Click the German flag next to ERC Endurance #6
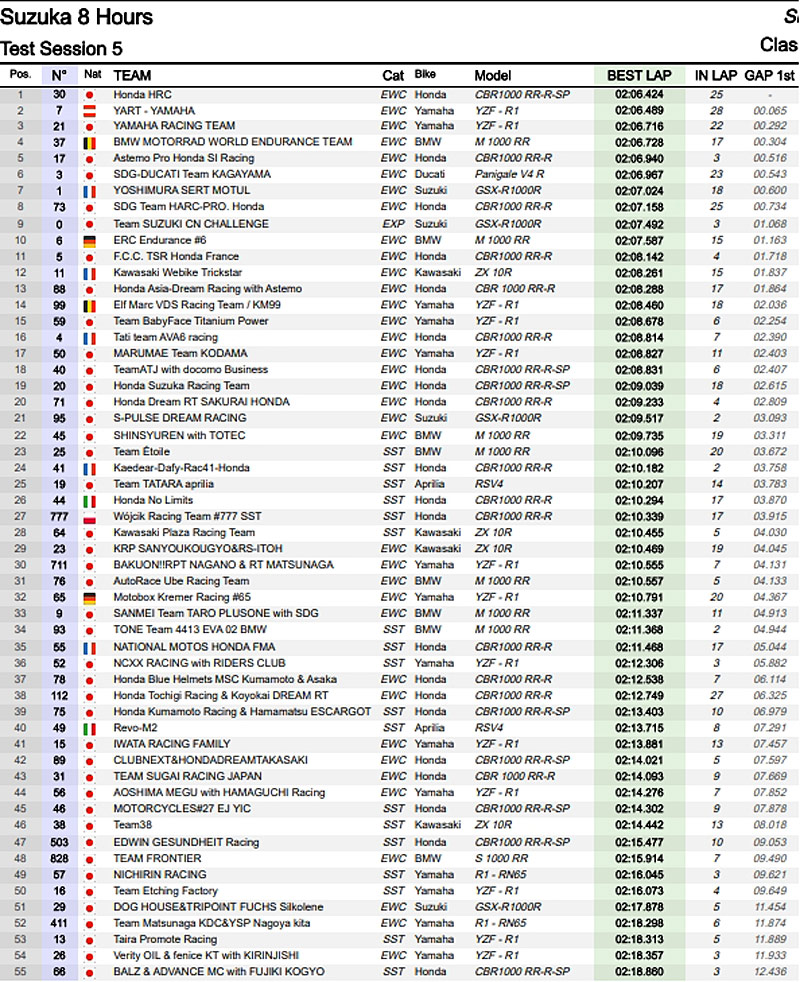800x982 pixels. point(92,240)
